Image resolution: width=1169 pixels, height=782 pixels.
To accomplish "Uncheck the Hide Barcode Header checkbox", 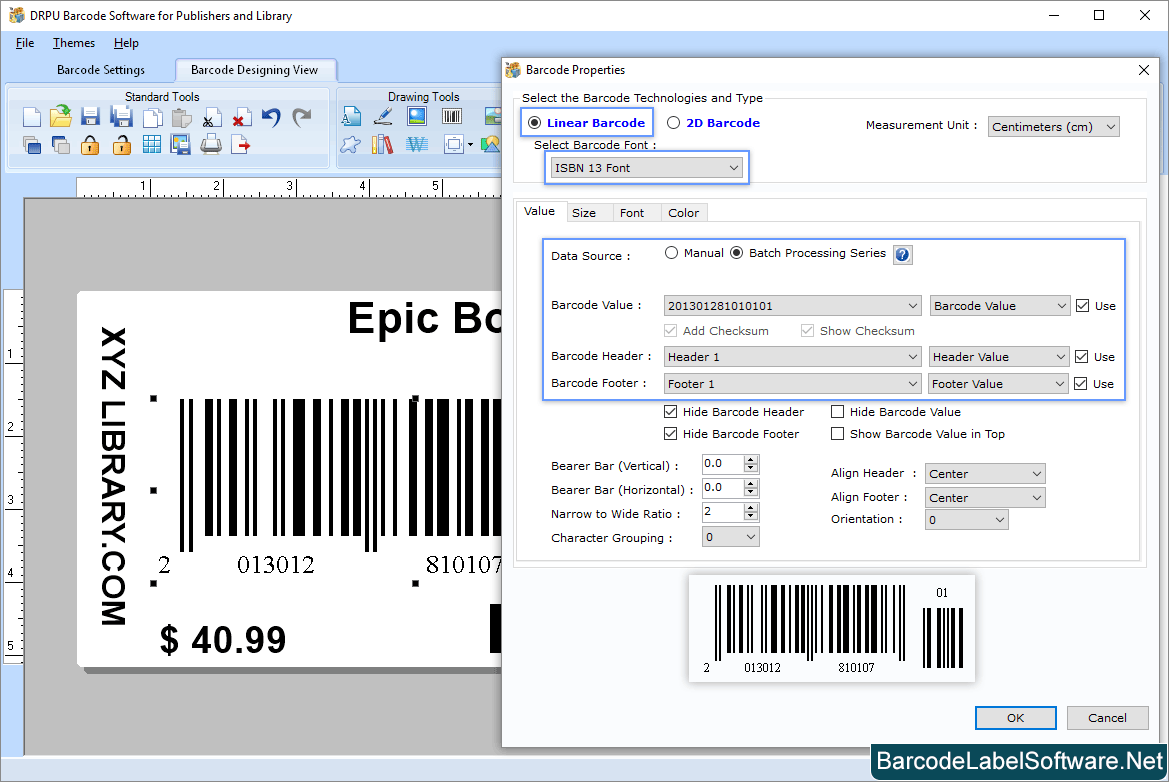I will click(671, 412).
